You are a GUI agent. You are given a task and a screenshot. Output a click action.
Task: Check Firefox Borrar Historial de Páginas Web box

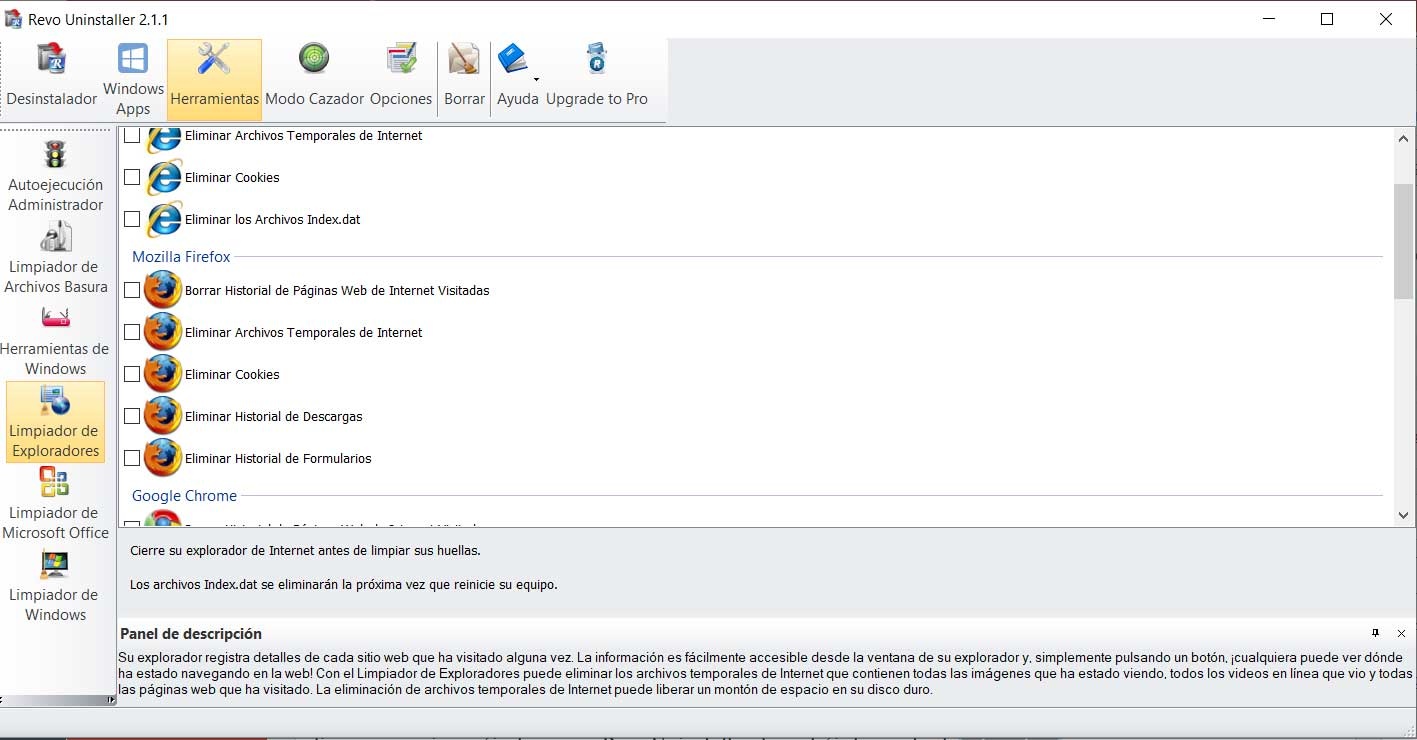click(132, 290)
